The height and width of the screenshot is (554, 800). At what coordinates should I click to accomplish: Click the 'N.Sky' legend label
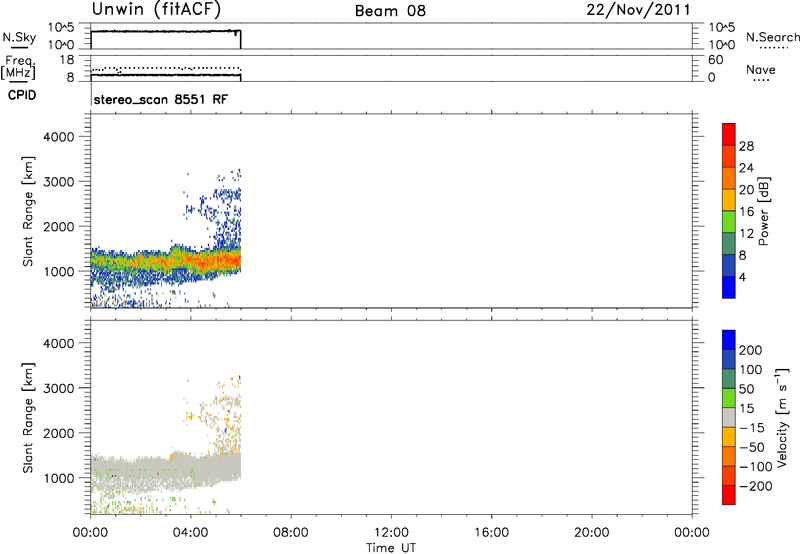[19, 37]
